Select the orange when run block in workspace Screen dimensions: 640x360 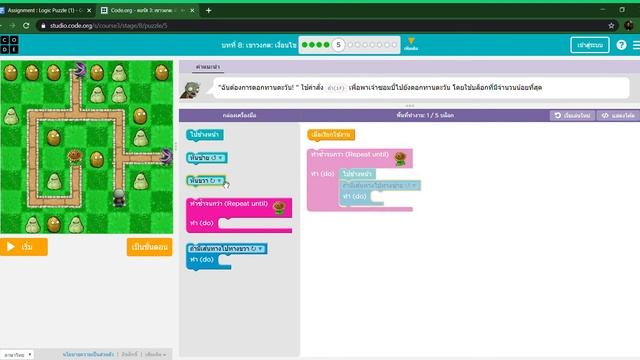(331, 135)
